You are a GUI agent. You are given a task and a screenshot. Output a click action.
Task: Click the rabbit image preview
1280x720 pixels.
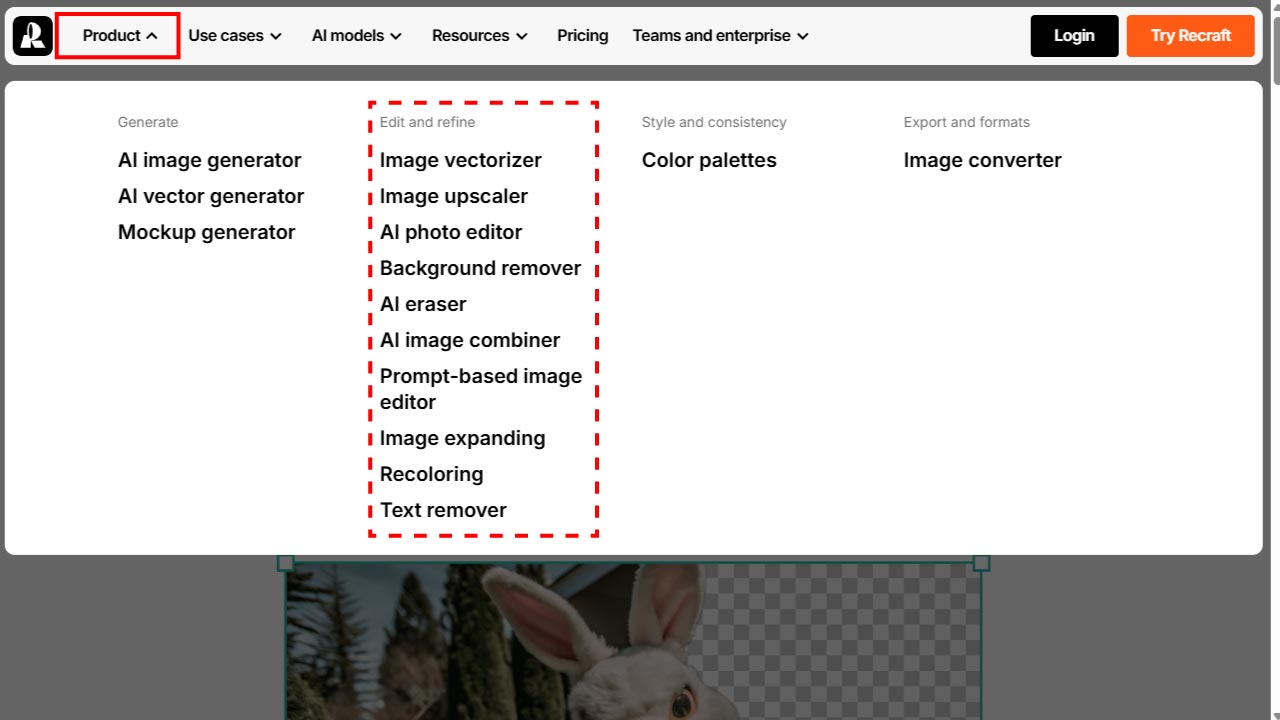[x=633, y=641]
